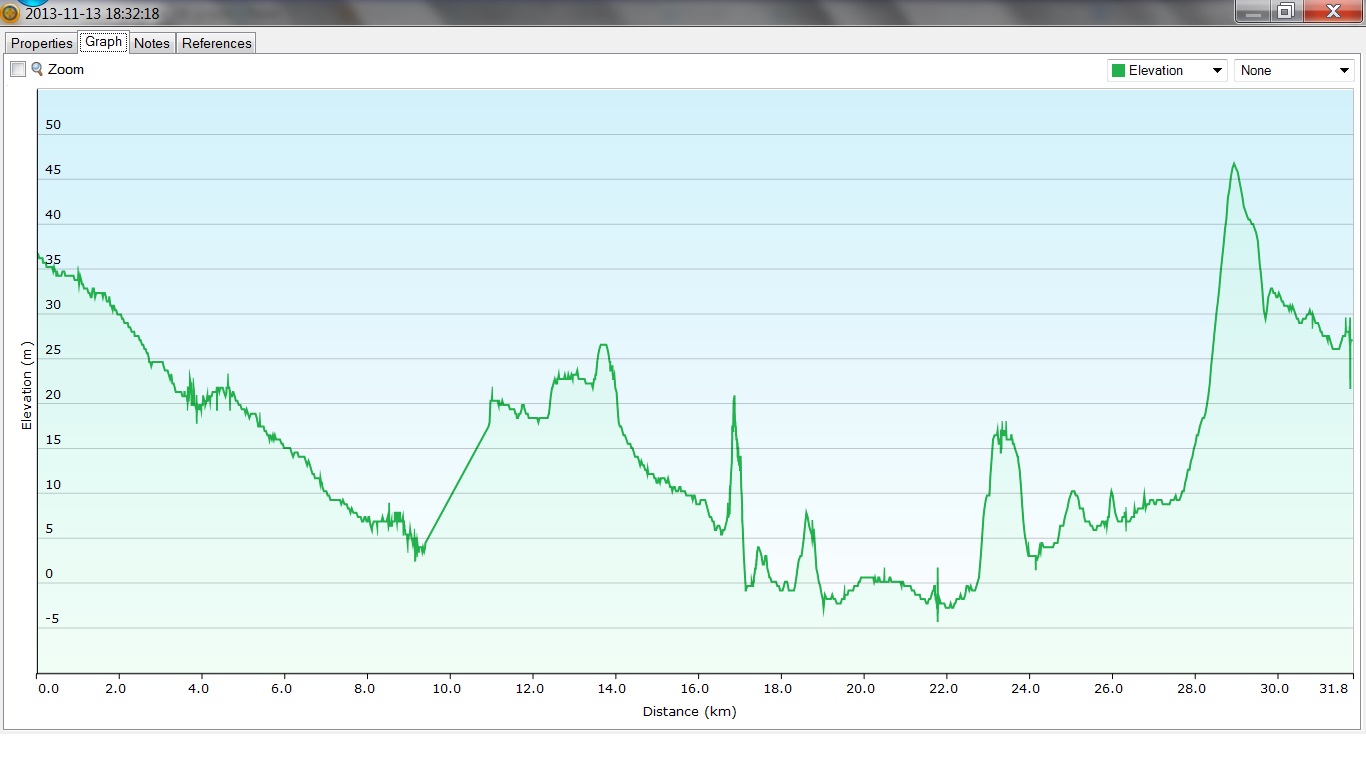
Task: Enable the Zoom checkbox
Action: pyautogui.click(x=18, y=70)
